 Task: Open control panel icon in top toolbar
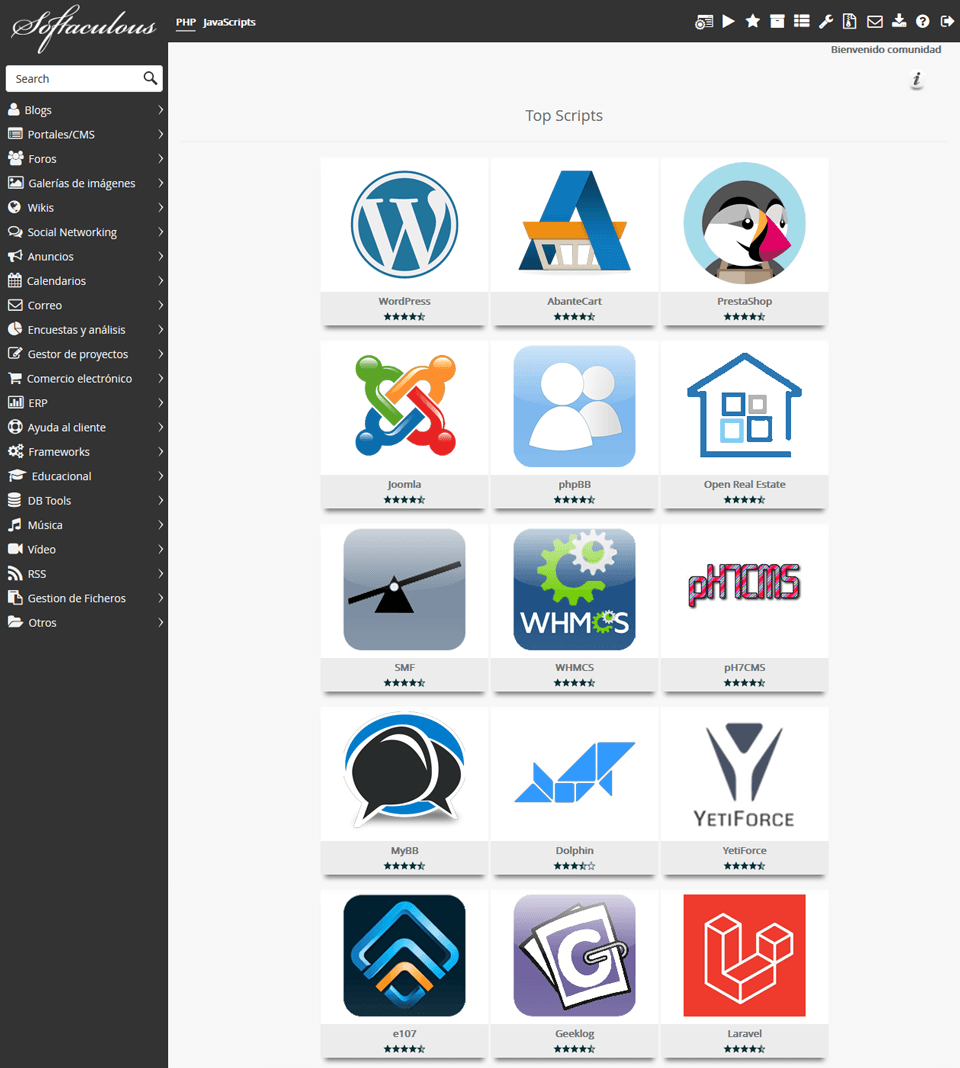704,22
